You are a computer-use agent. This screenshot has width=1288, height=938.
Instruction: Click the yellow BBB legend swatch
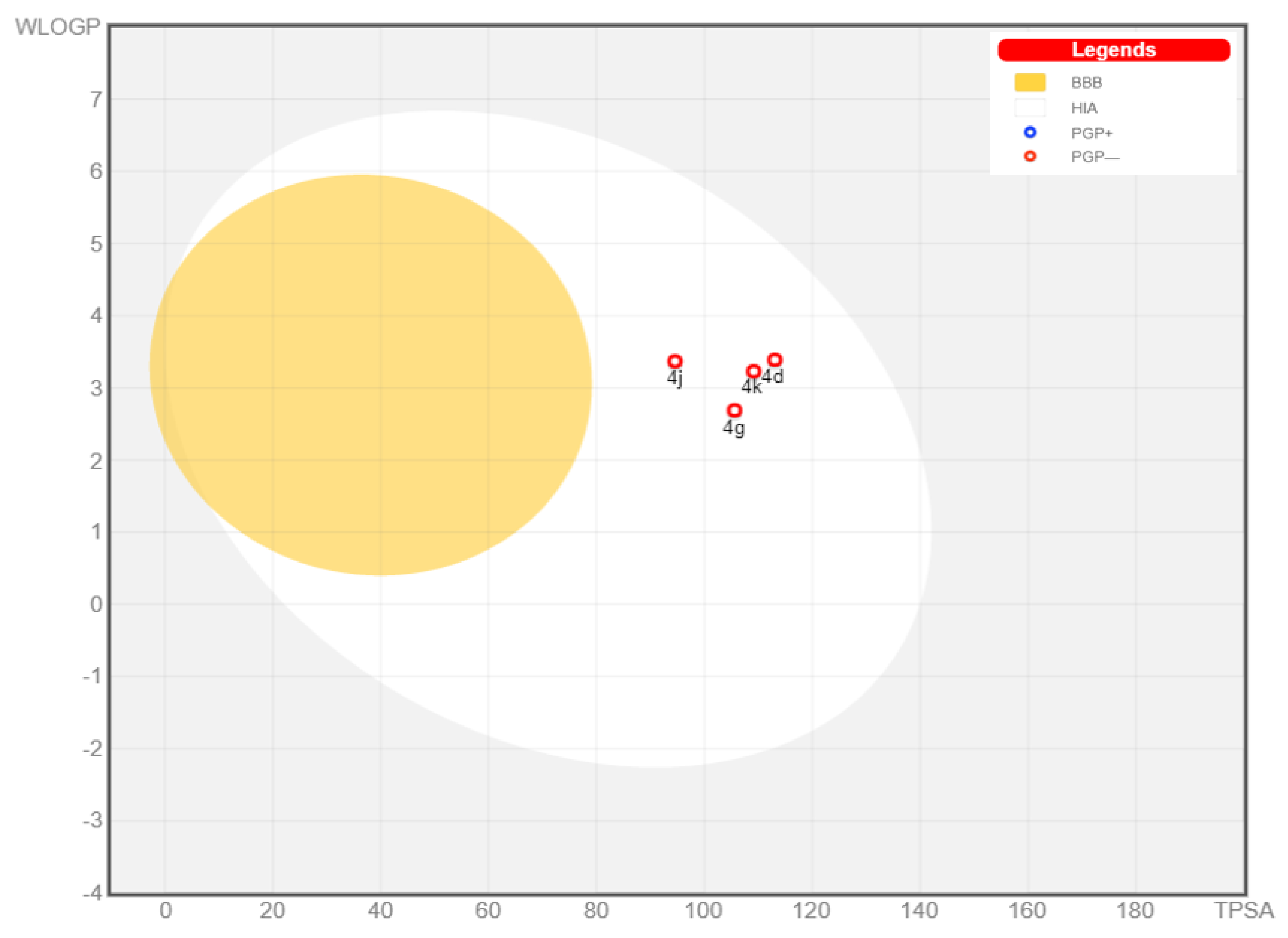click(x=1030, y=82)
